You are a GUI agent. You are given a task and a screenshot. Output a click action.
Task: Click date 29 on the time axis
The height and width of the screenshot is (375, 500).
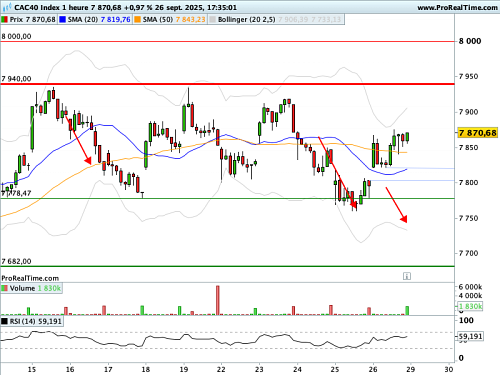[411, 369]
